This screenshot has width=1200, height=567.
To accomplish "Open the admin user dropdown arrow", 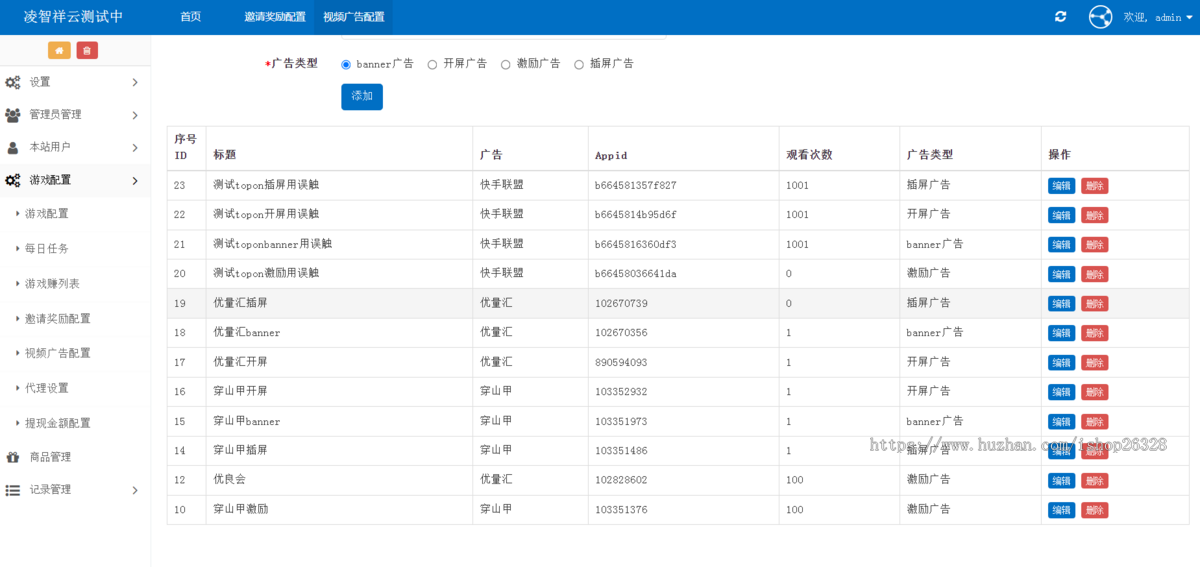I will [x=1189, y=17].
